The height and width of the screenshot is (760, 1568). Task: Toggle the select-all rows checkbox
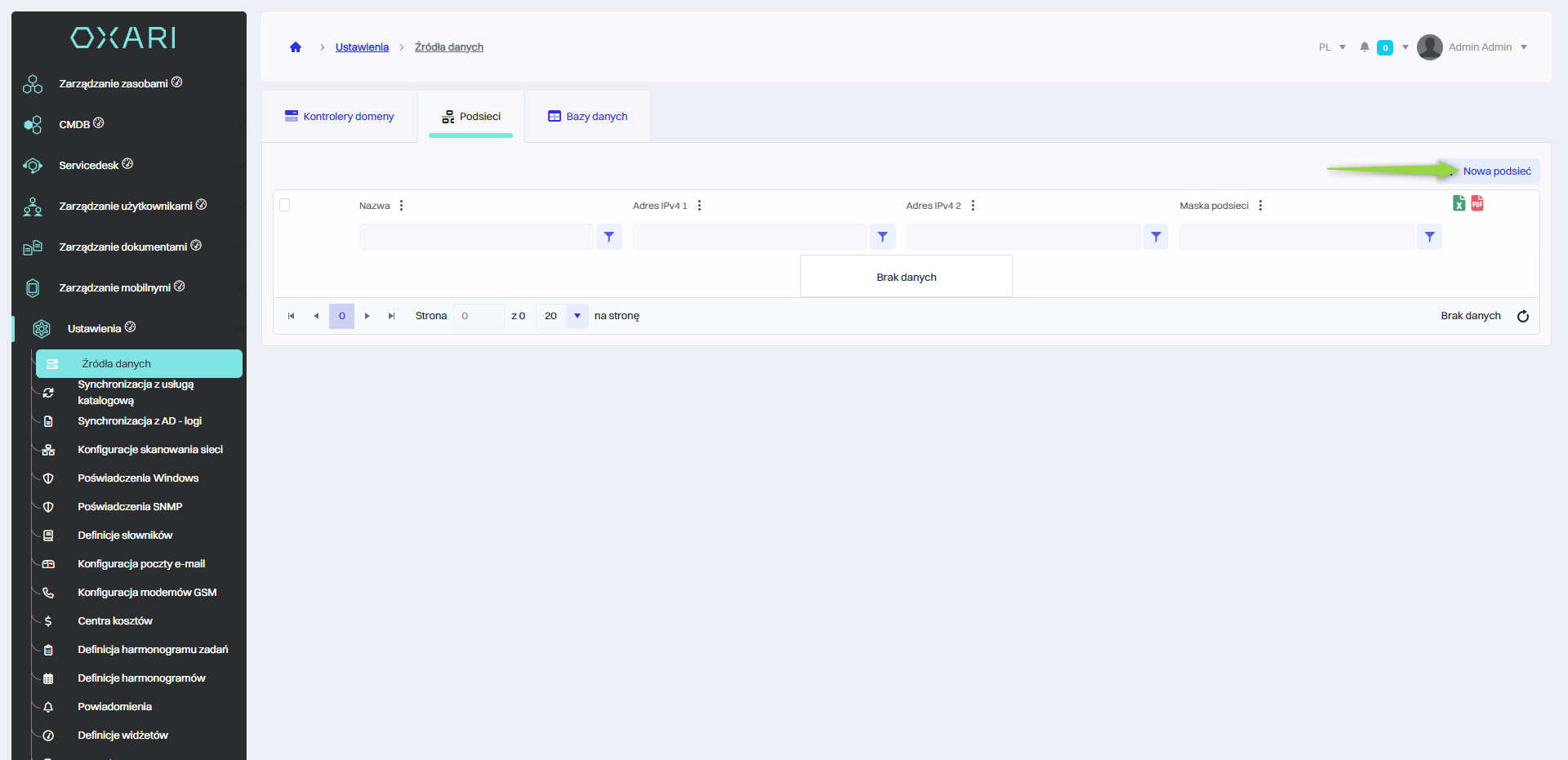point(285,205)
